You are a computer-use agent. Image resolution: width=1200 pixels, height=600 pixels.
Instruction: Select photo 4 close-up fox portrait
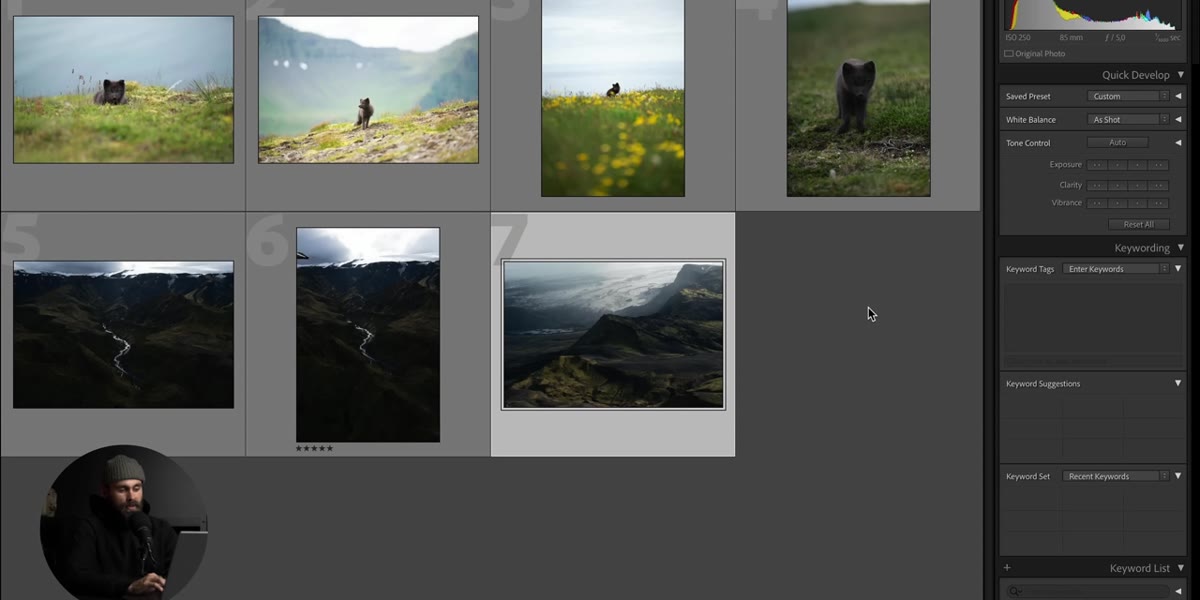(x=858, y=98)
